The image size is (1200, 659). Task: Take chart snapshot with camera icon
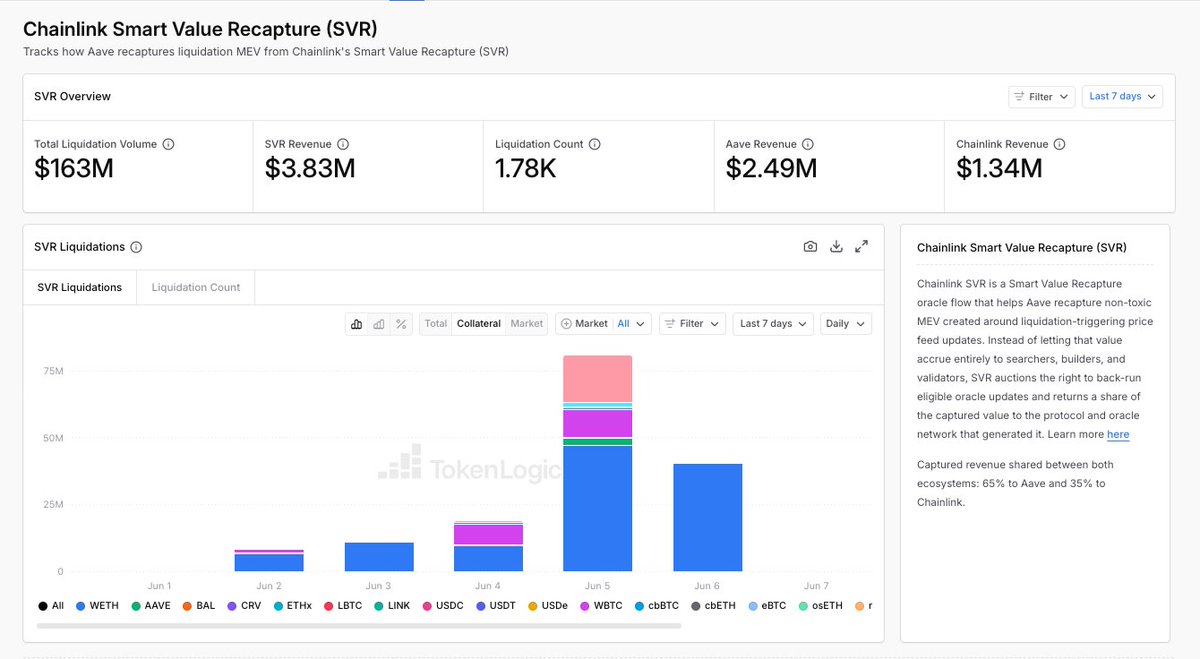[x=811, y=247]
